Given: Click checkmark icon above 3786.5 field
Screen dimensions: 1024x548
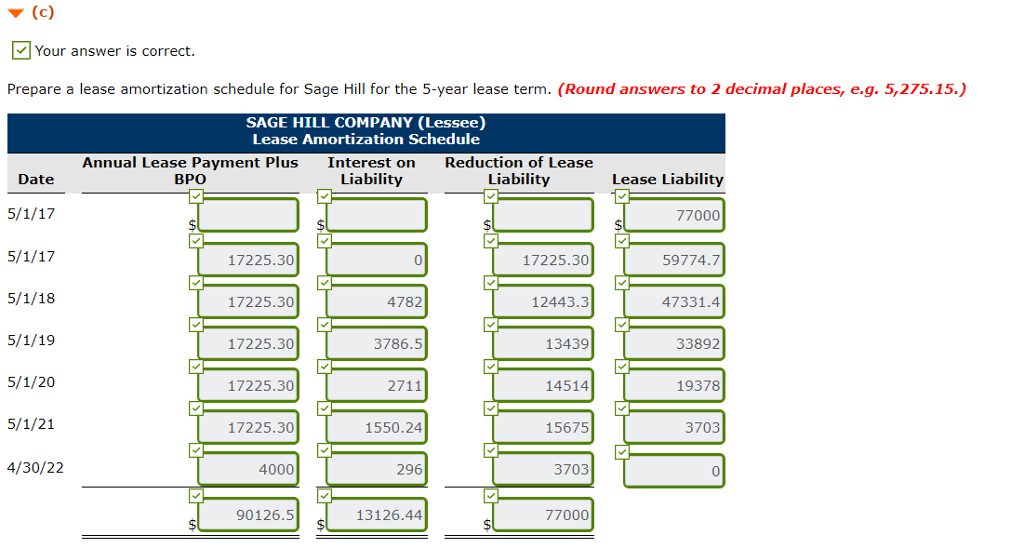Looking at the screenshot, I should pyautogui.click(x=325, y=324).
